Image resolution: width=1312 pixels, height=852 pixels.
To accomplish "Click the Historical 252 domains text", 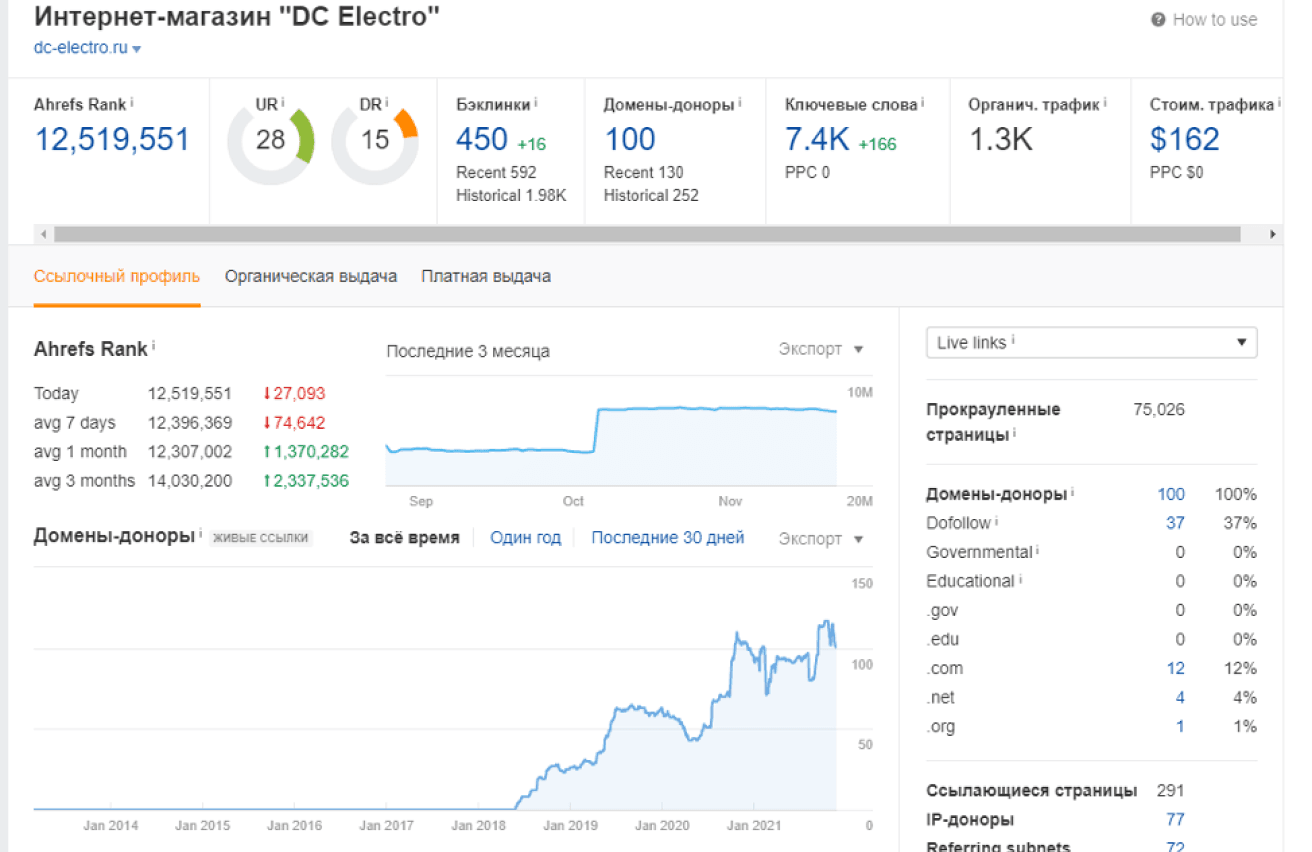I will (651, 195).
